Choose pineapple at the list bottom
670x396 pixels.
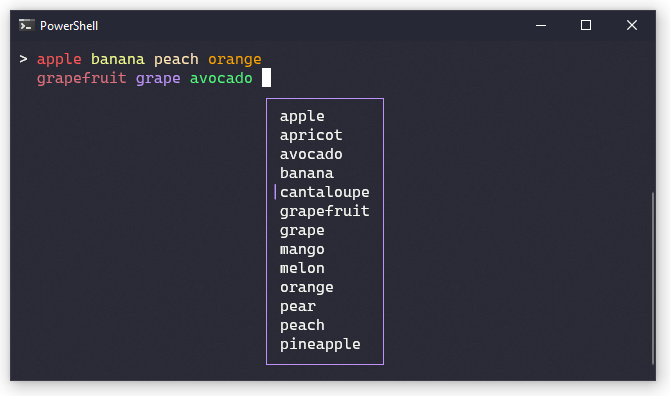click(320, 344)
